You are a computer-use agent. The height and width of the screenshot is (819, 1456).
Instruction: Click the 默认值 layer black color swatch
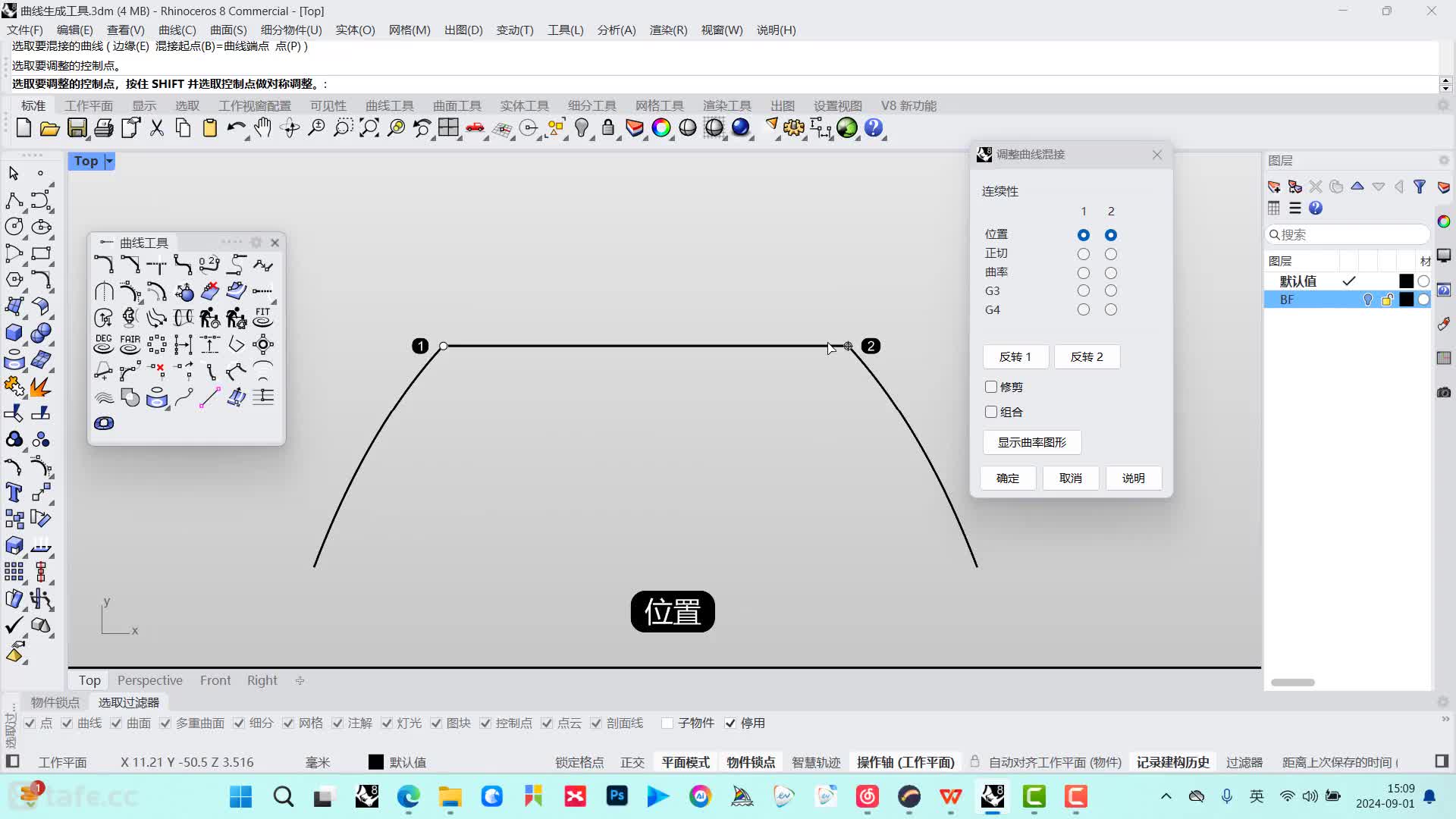click(1407, 281)
